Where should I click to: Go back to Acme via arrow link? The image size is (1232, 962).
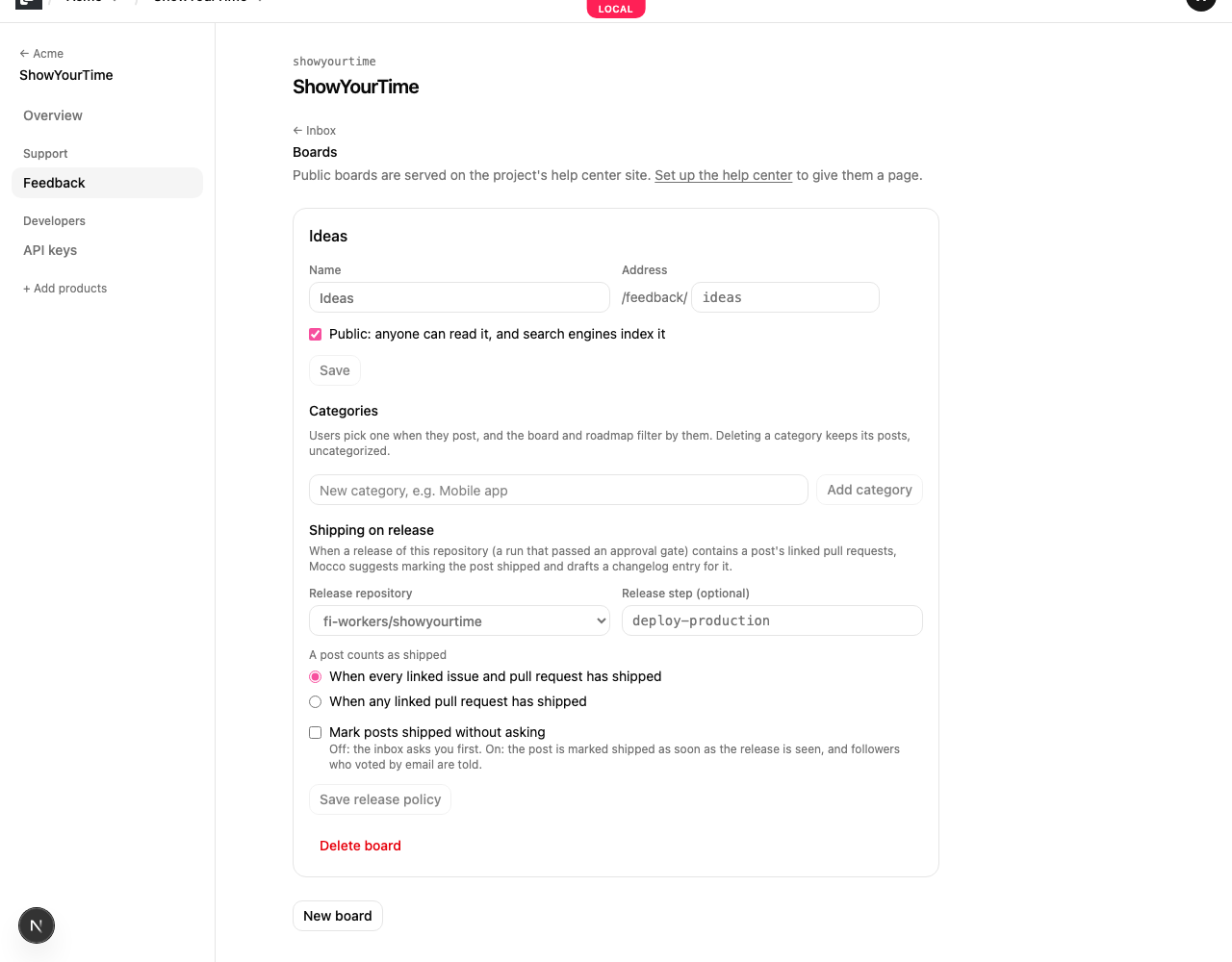click(41, 54)
